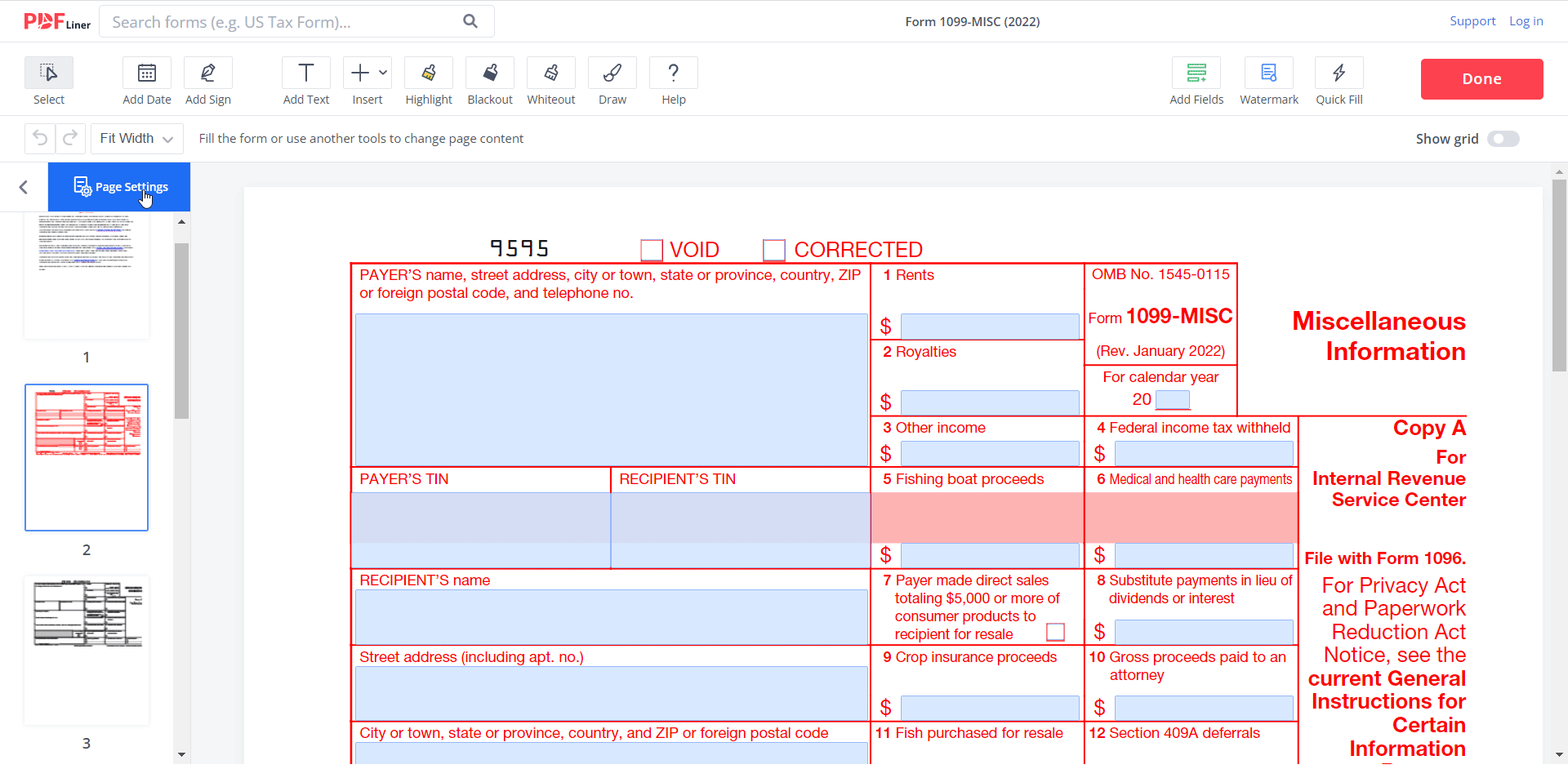
Task: Click the Substitute payments amount field
Action: (x=1204, y=632)
